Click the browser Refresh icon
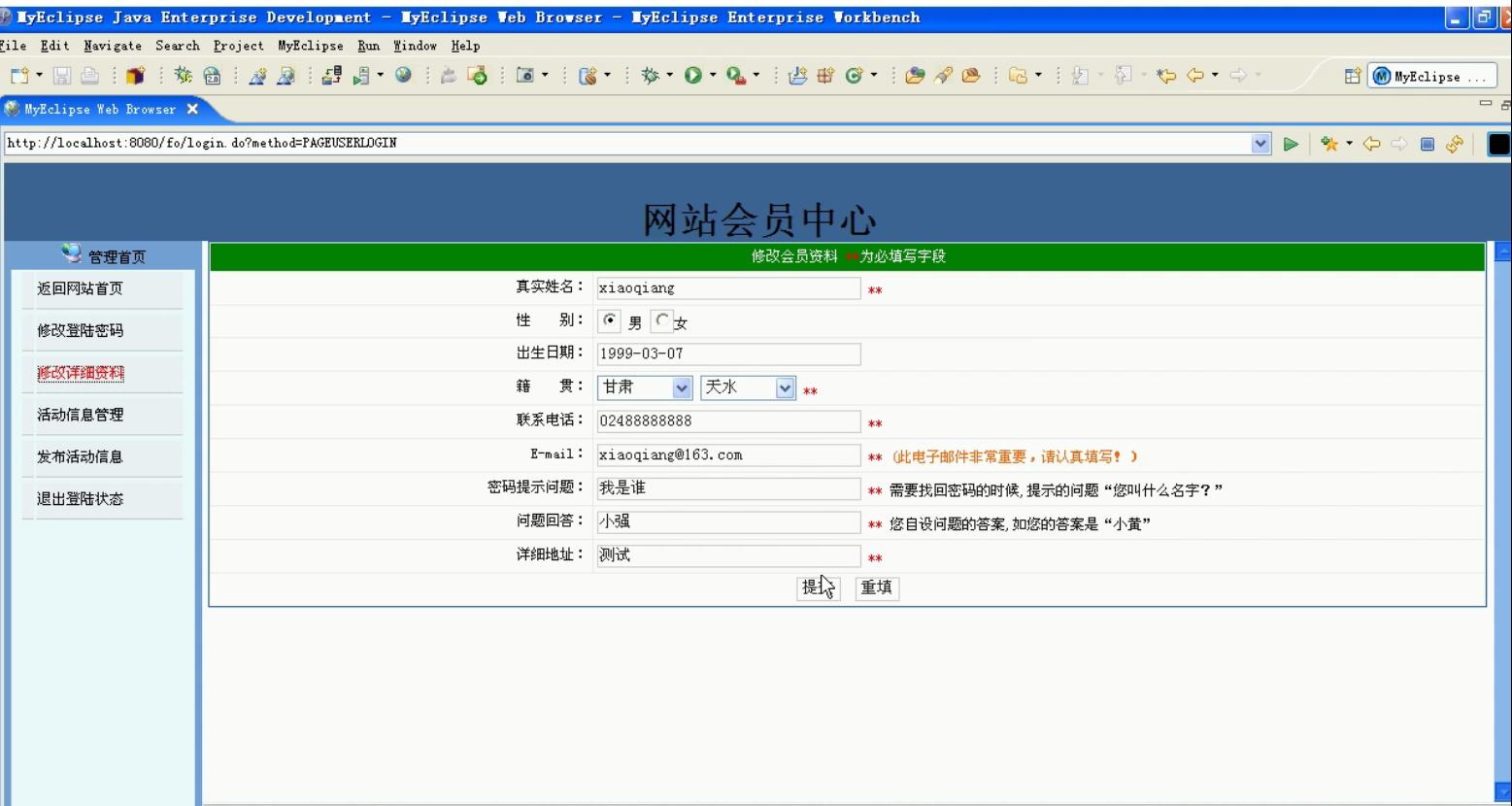Viewport: 1512px width, 806px height. 1454,144
